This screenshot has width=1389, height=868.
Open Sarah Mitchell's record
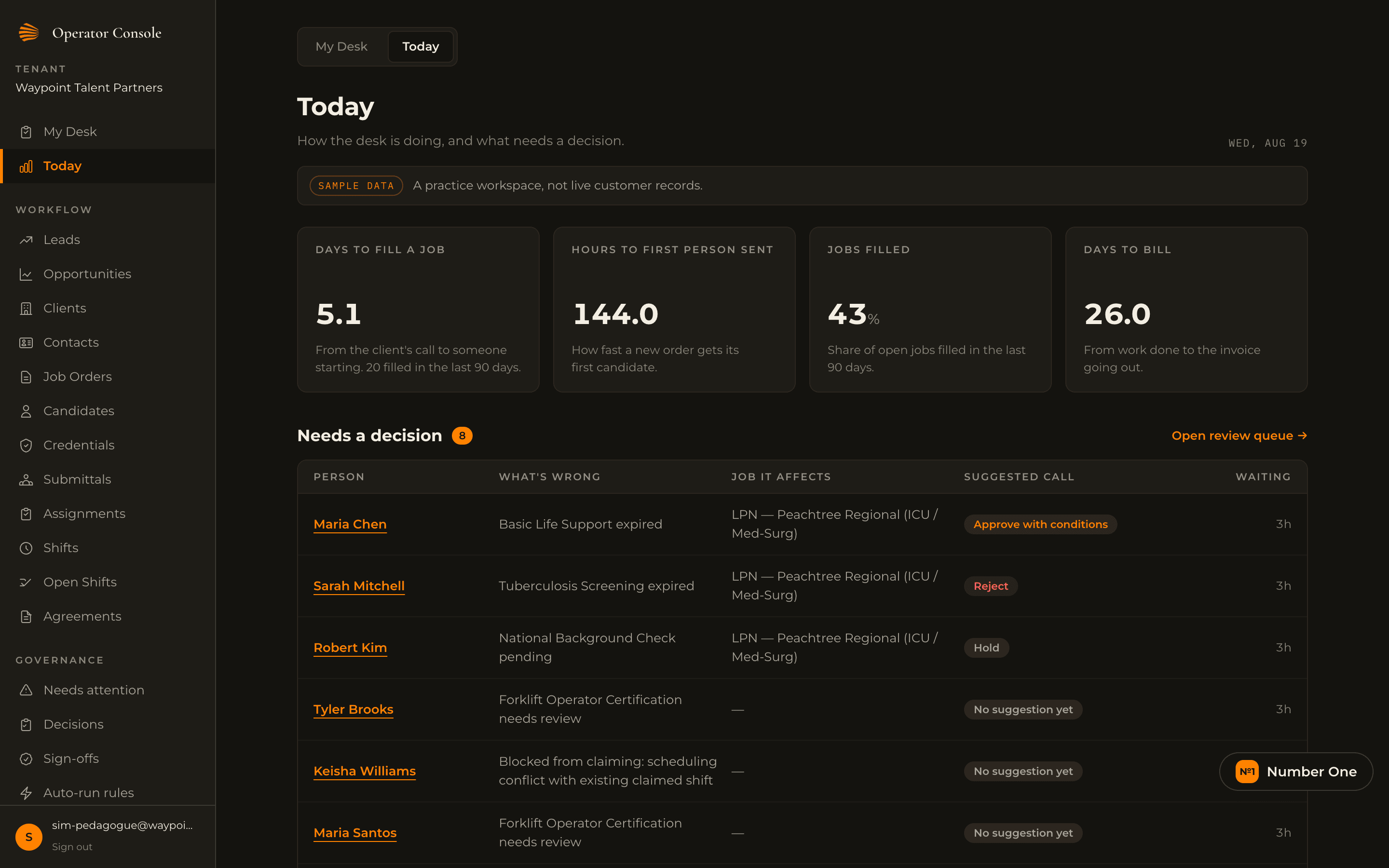click(359, 586)
